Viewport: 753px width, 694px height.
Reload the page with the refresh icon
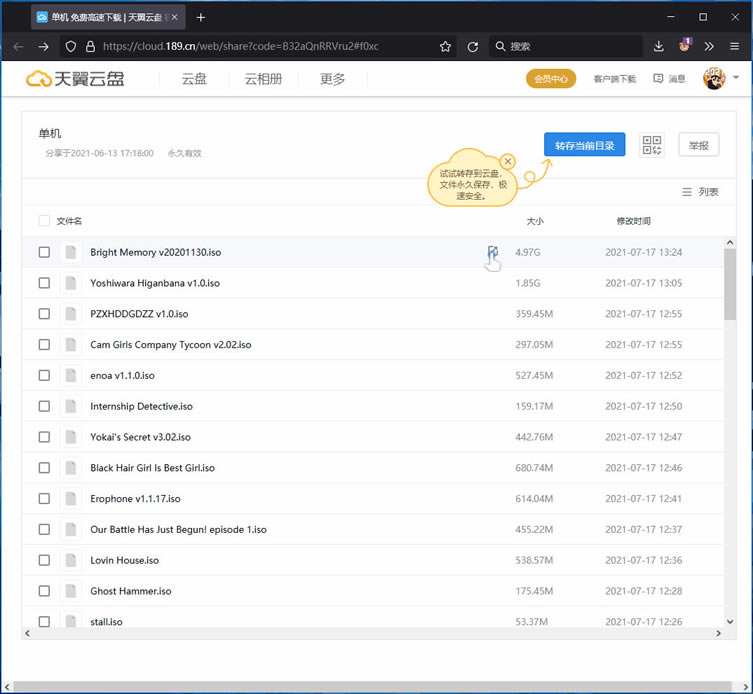pos(473,47)
